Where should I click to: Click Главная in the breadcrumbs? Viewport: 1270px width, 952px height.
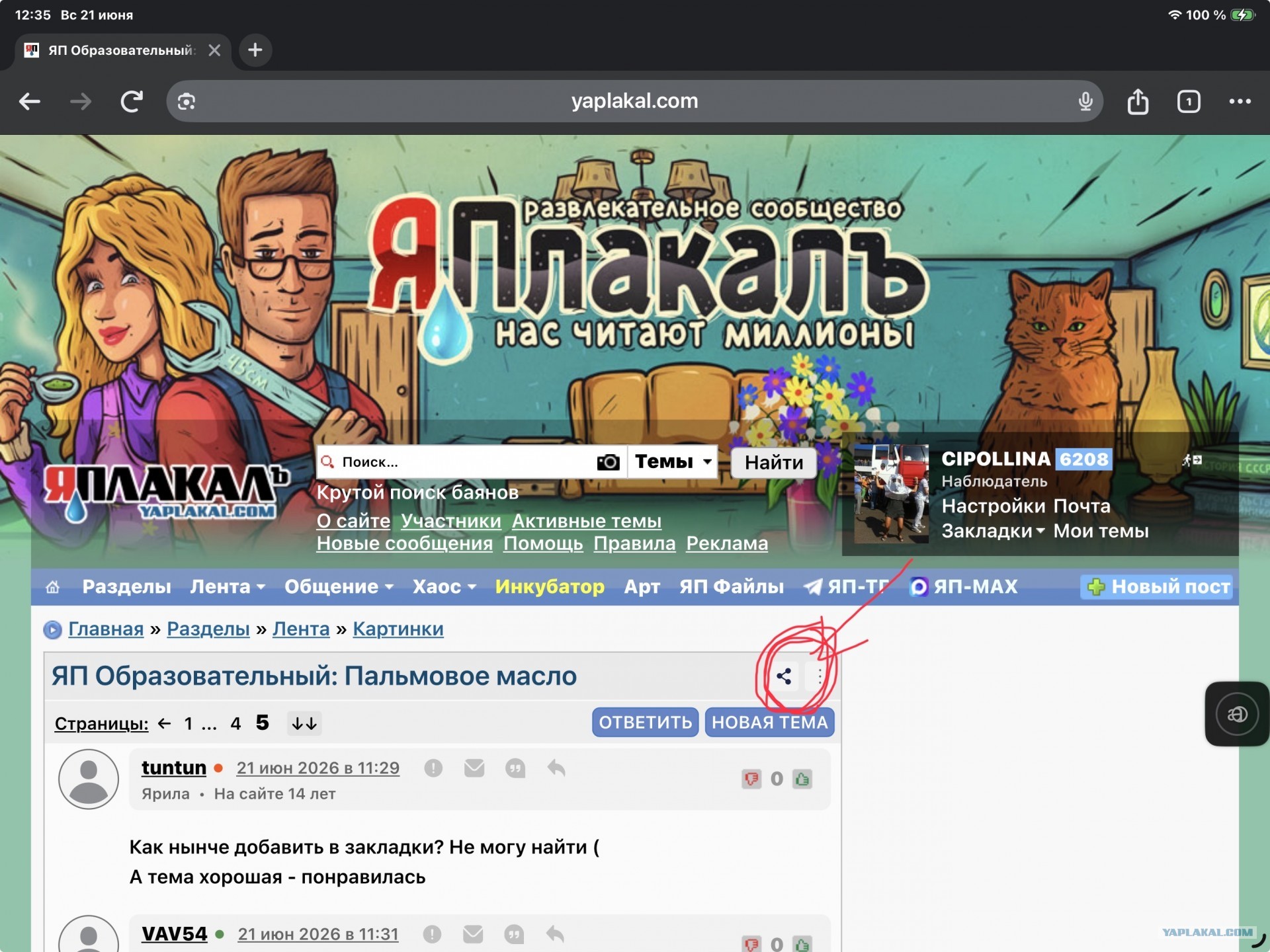tap(106, 629)
